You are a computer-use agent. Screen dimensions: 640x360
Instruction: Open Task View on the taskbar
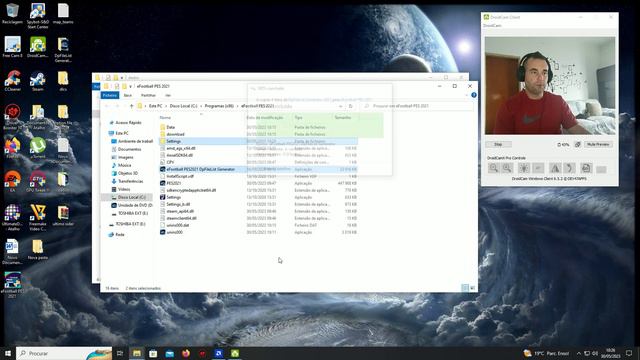click(x=120, y=353)
